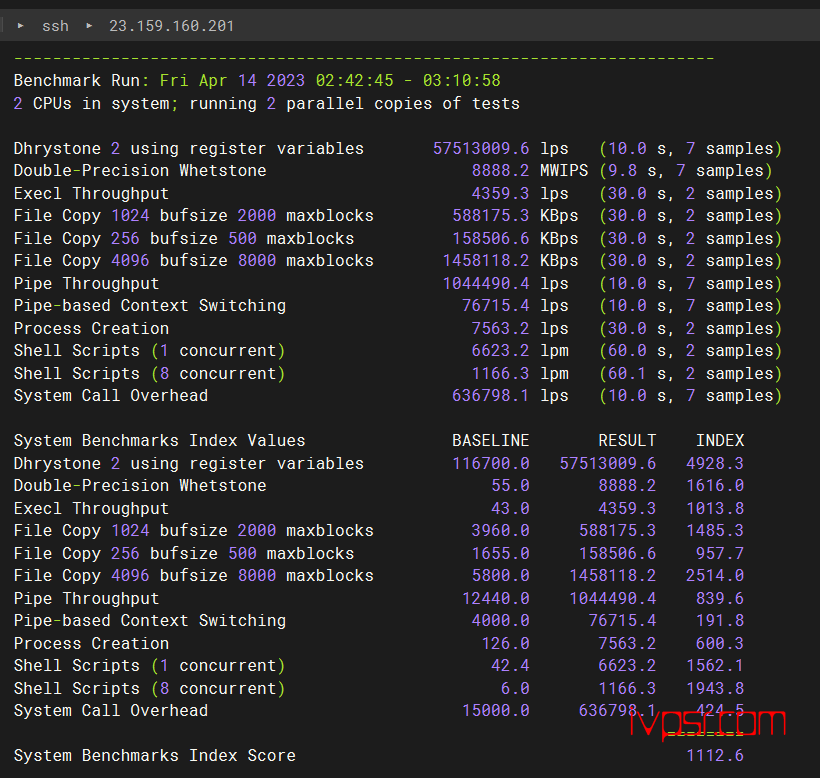Click the System Call baseline 15000.0
Screen dimensions: 820x778
(x=496, y=710)
